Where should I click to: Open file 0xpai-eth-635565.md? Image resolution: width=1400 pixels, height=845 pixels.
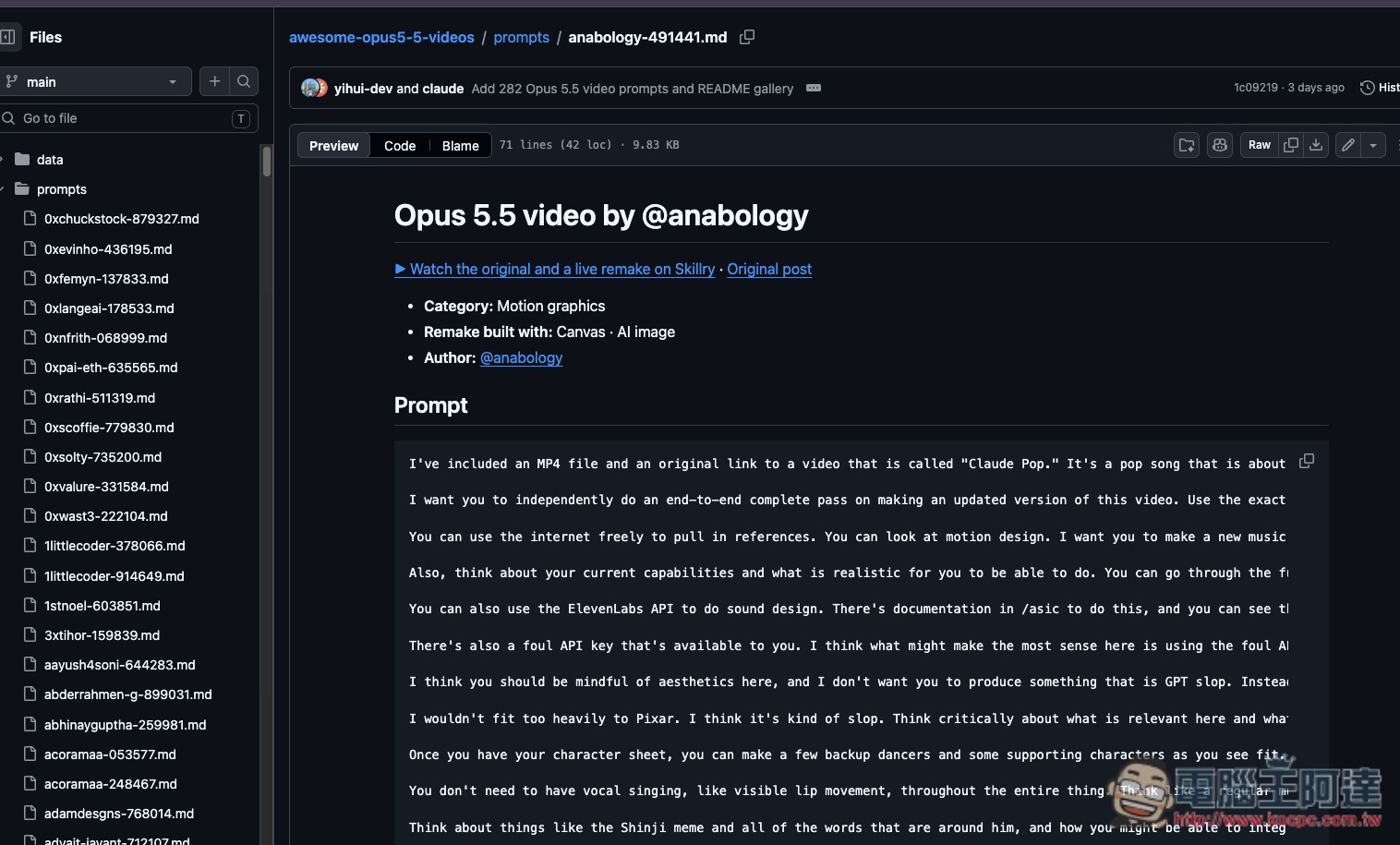tap(111, 368)
